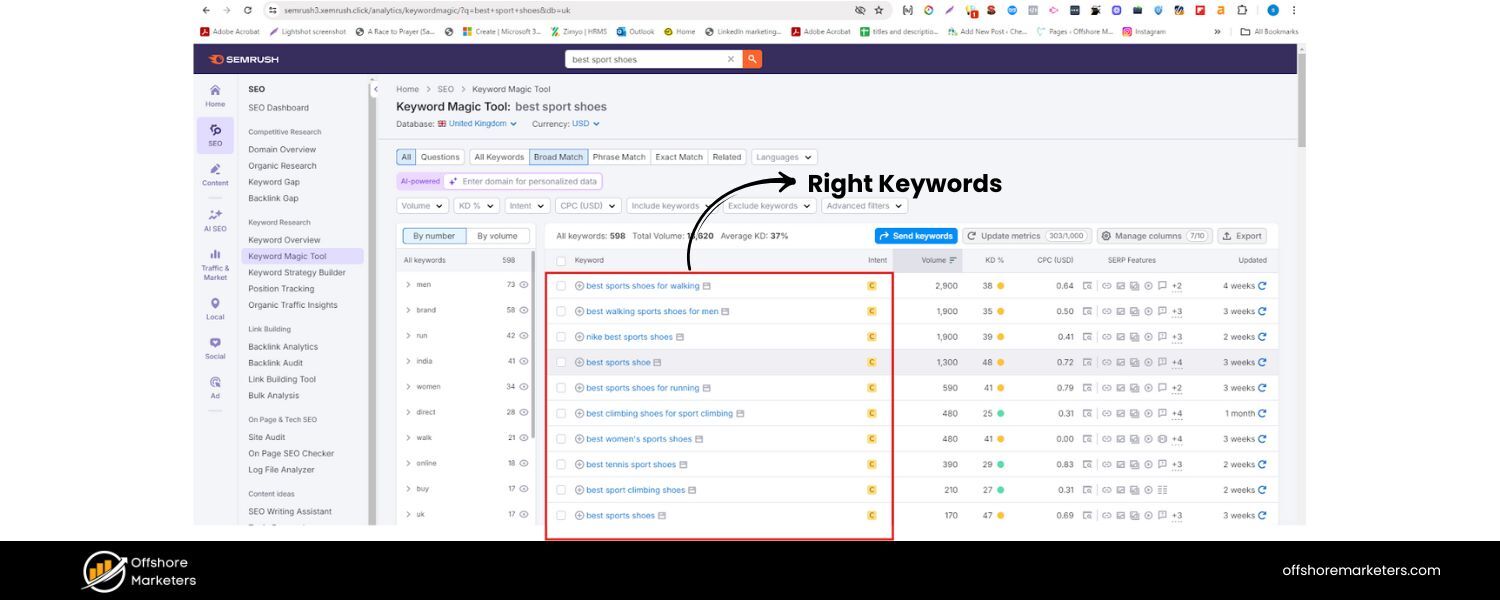Check the box beside best sports shoes for walking
Image resolution: width=1500 pixels, height=600 pixels.
(x=561, y=285)
